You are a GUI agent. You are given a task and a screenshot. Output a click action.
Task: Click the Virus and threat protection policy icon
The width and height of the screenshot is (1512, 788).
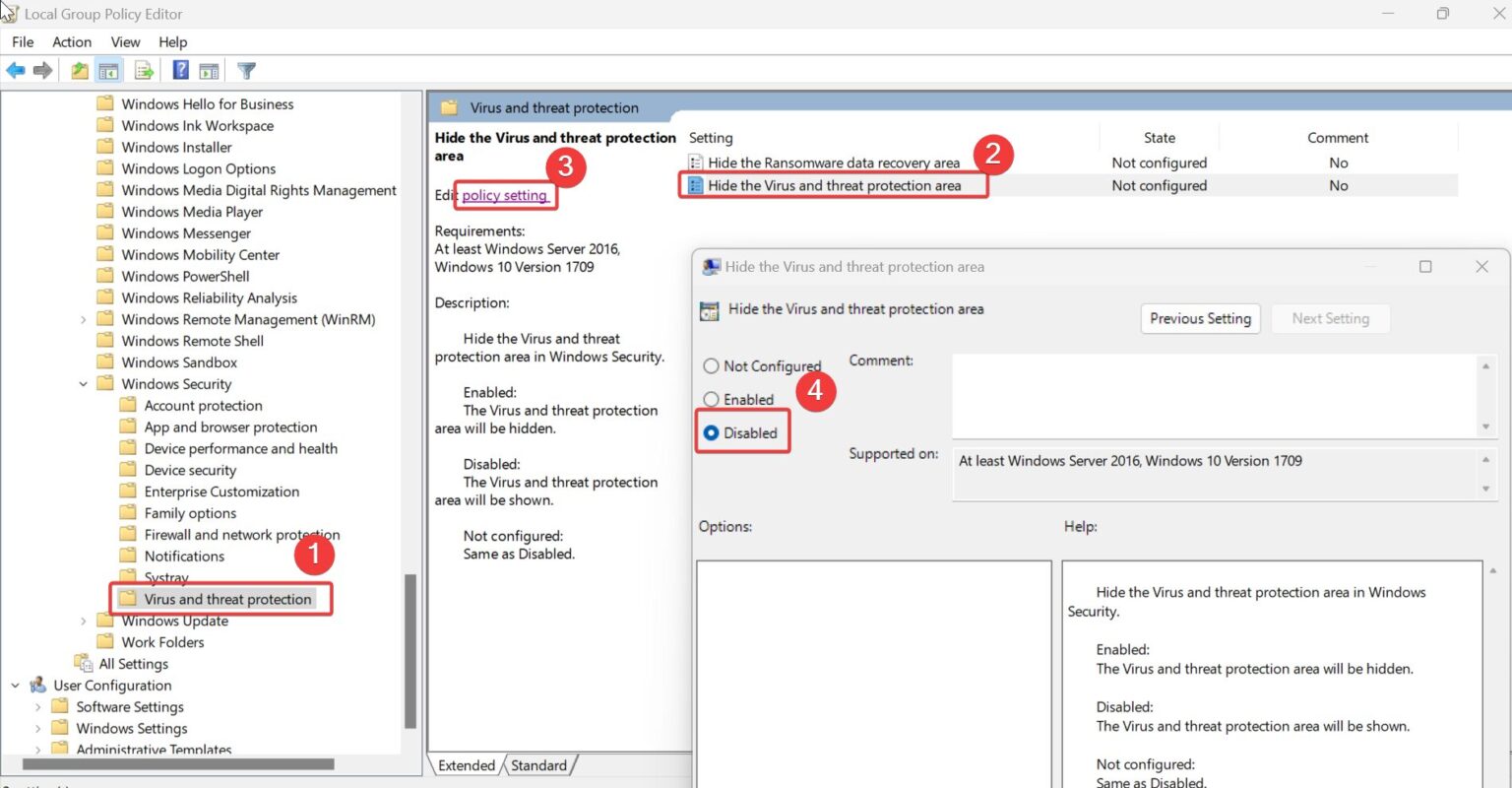[x=696, y=185]
